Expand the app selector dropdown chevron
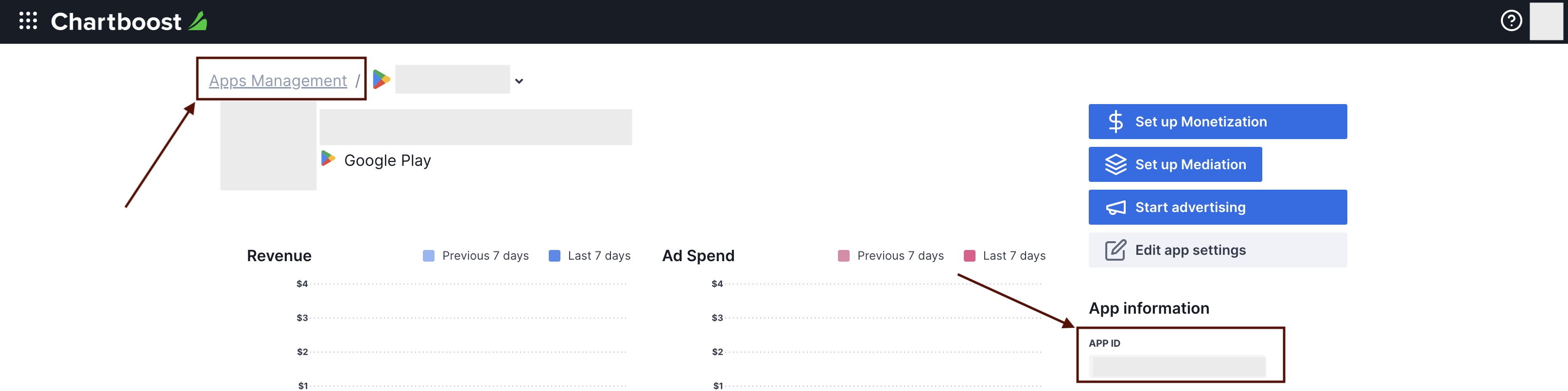This screenshot has width=1568, height=391. (519, 81)
